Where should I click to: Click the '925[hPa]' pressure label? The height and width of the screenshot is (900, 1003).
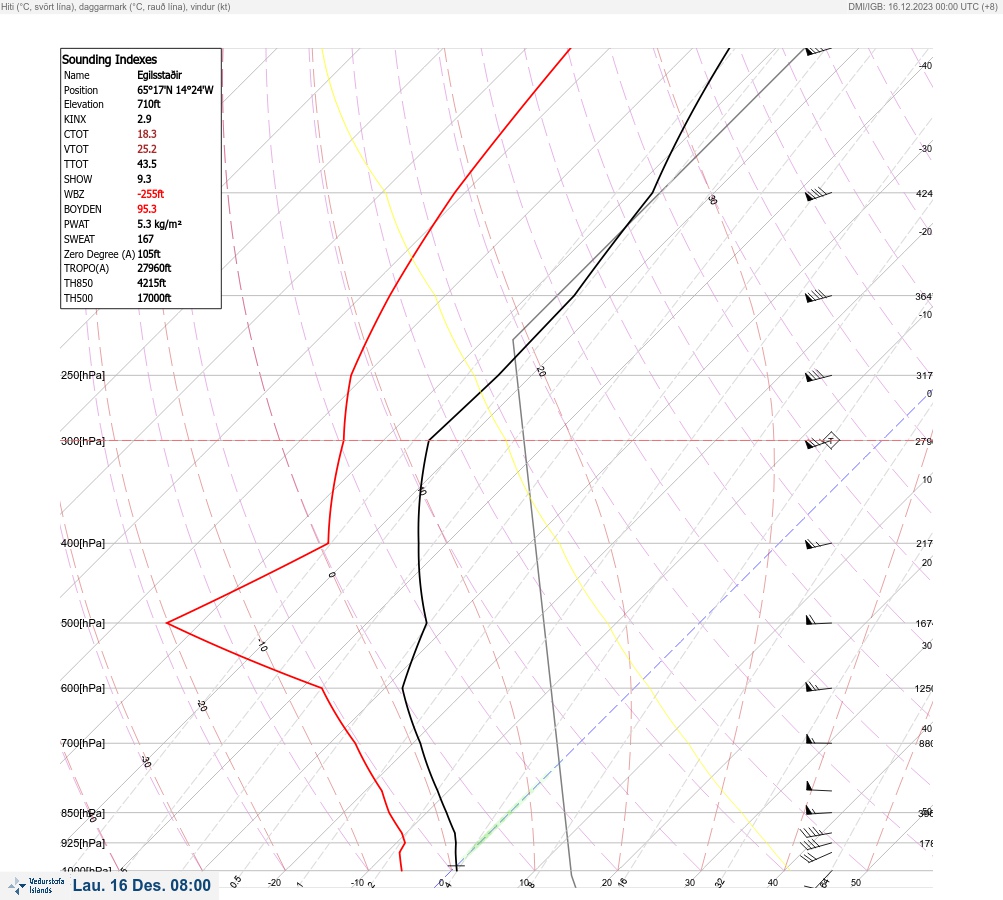[83, 843]
